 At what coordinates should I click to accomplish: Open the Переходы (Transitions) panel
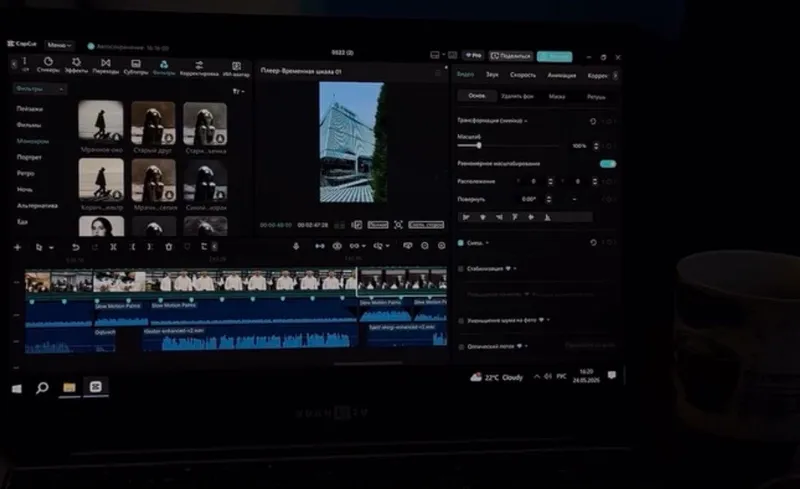click(106, 65)
